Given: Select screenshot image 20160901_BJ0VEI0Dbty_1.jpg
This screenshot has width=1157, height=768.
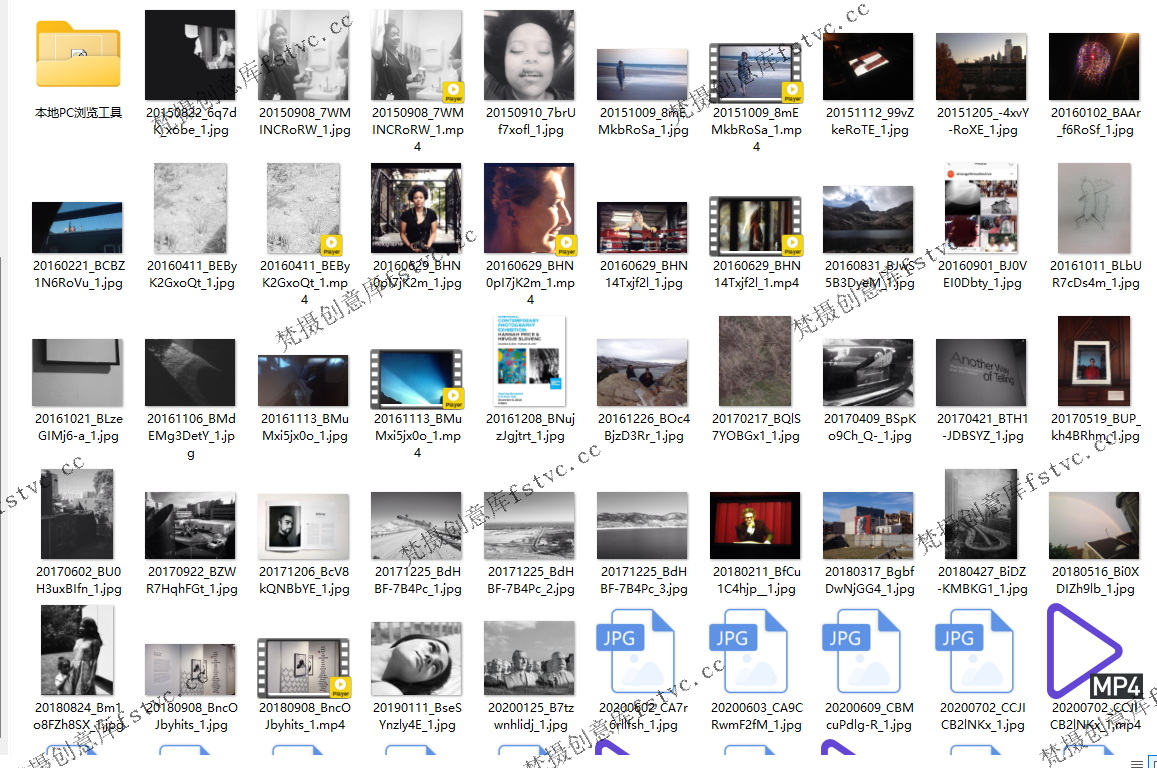Looking at the screenshot, I should coord(981,208).
